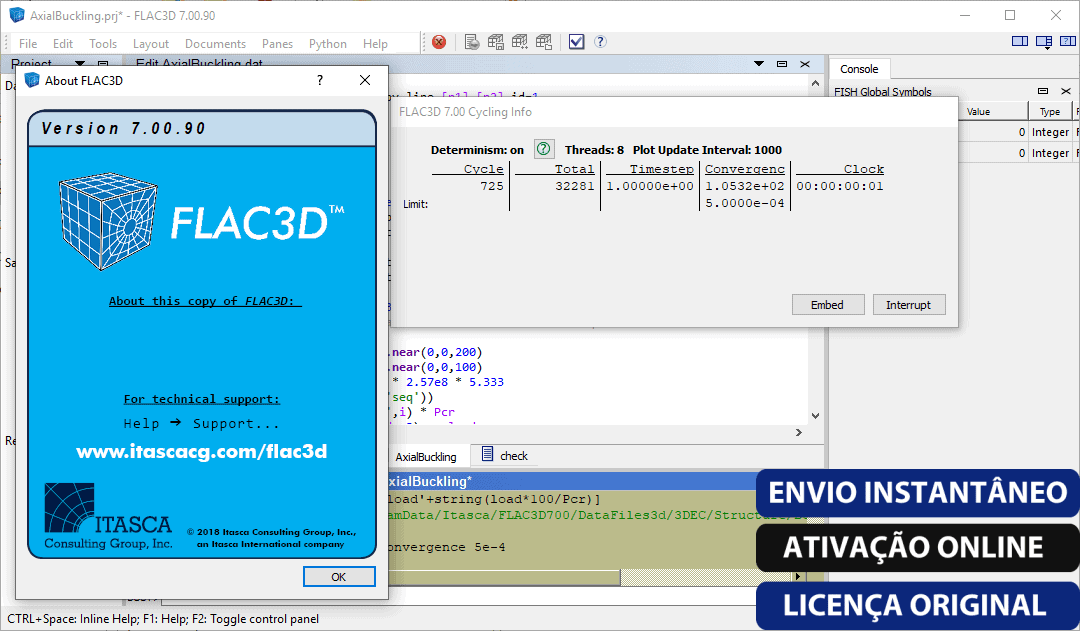Click the console output horizontal scrollbar
This screenshot has width=1080, height=631.
coord(504,577)
